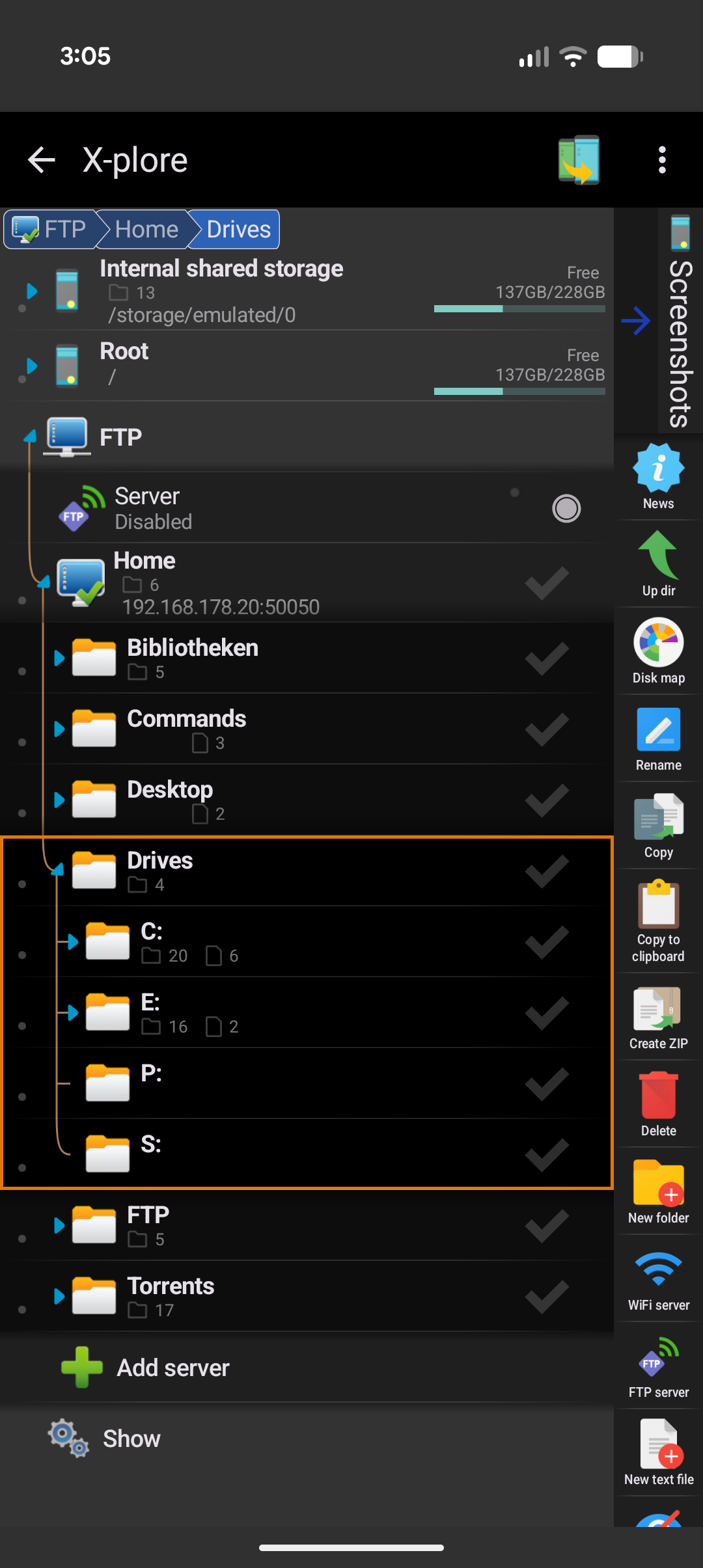The width and height of the screenshot is (703, 1568).
Task: Expand the Torrents folder arrow
Action: tap(59, 1296)
